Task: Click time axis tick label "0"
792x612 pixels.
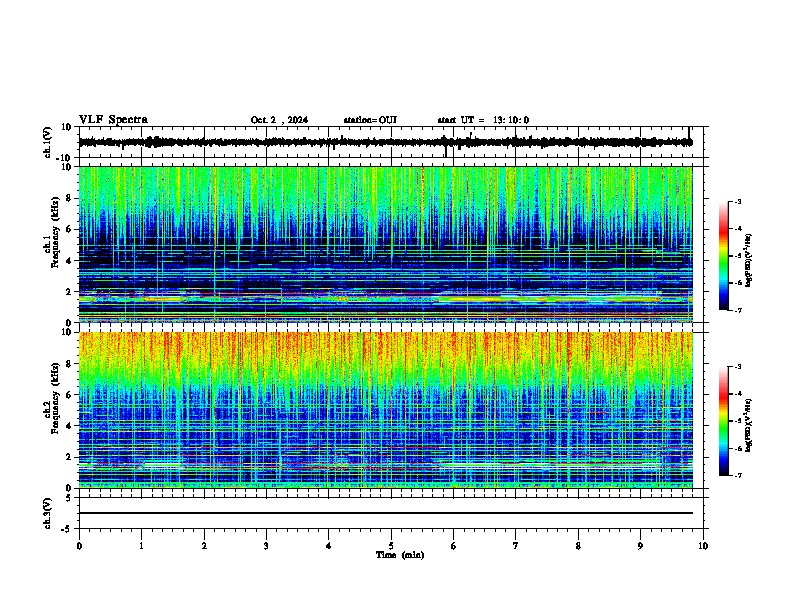Action: [x=79, y=546]
